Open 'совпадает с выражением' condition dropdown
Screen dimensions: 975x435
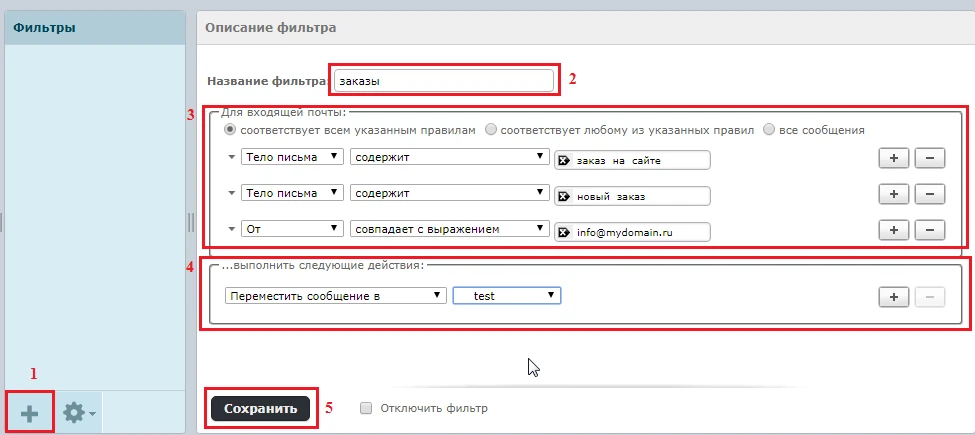[449, 229]
